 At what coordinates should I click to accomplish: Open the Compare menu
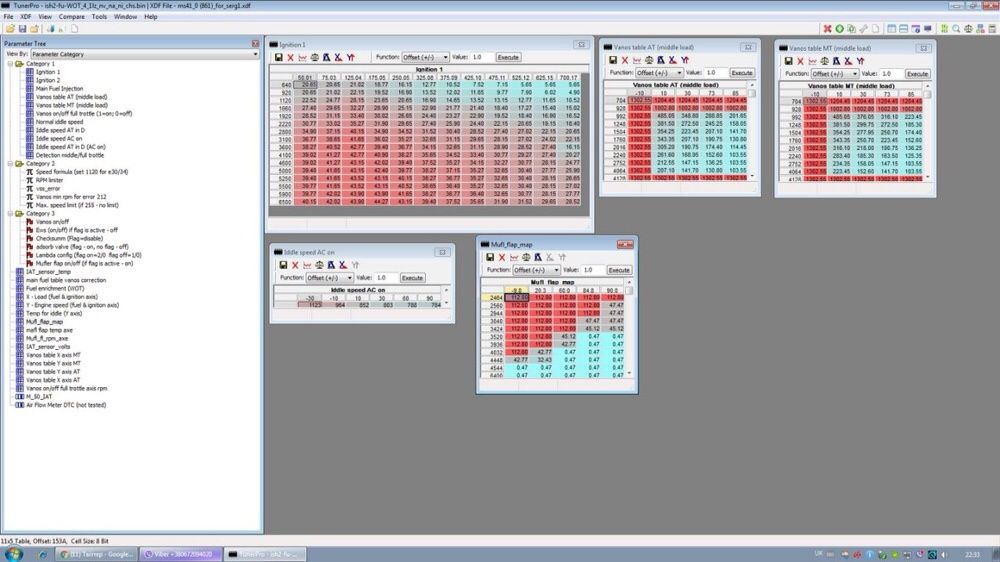[71, 17]
